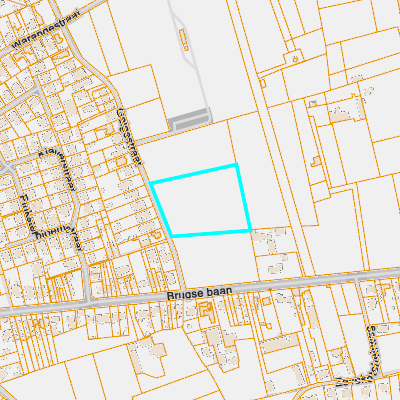The width and height of the screenshot is (400, 400).
Task: Select the 'Brugse baan' street label
Action: pos(199,293)
